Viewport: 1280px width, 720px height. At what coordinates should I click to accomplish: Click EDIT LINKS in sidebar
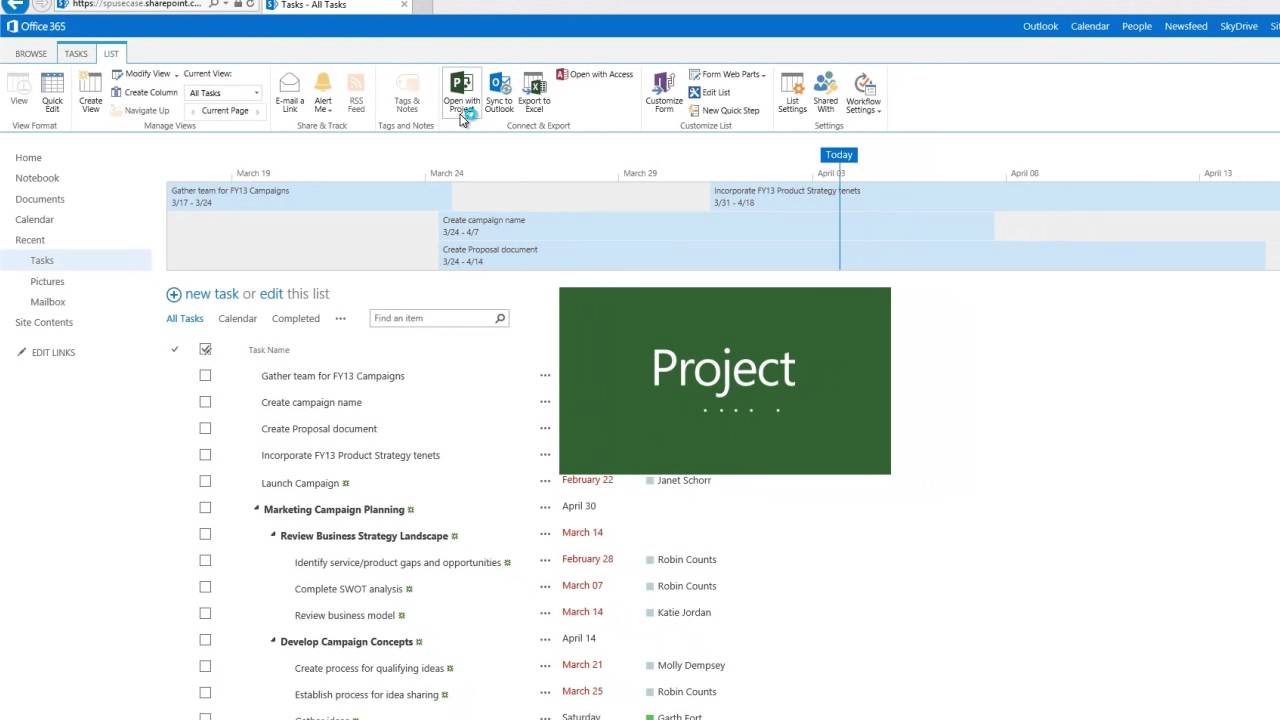click(x=46, y=352)
